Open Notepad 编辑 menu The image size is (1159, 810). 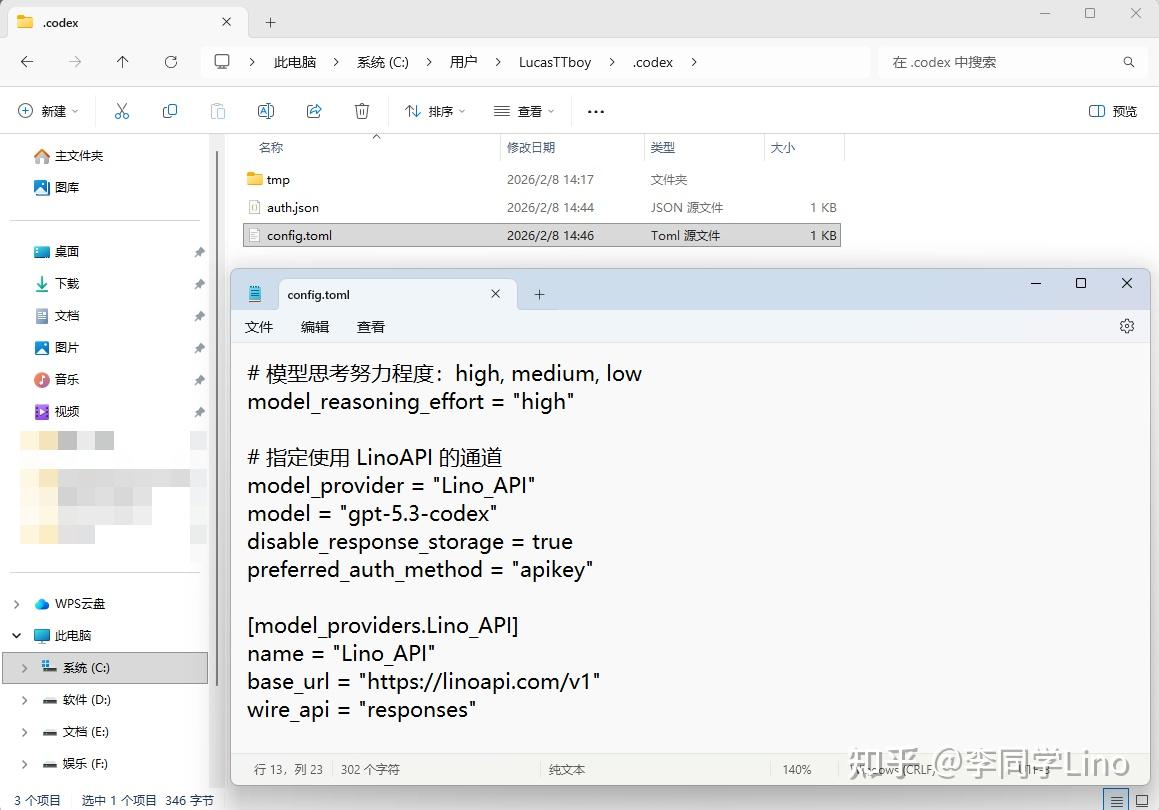[315, 327]
